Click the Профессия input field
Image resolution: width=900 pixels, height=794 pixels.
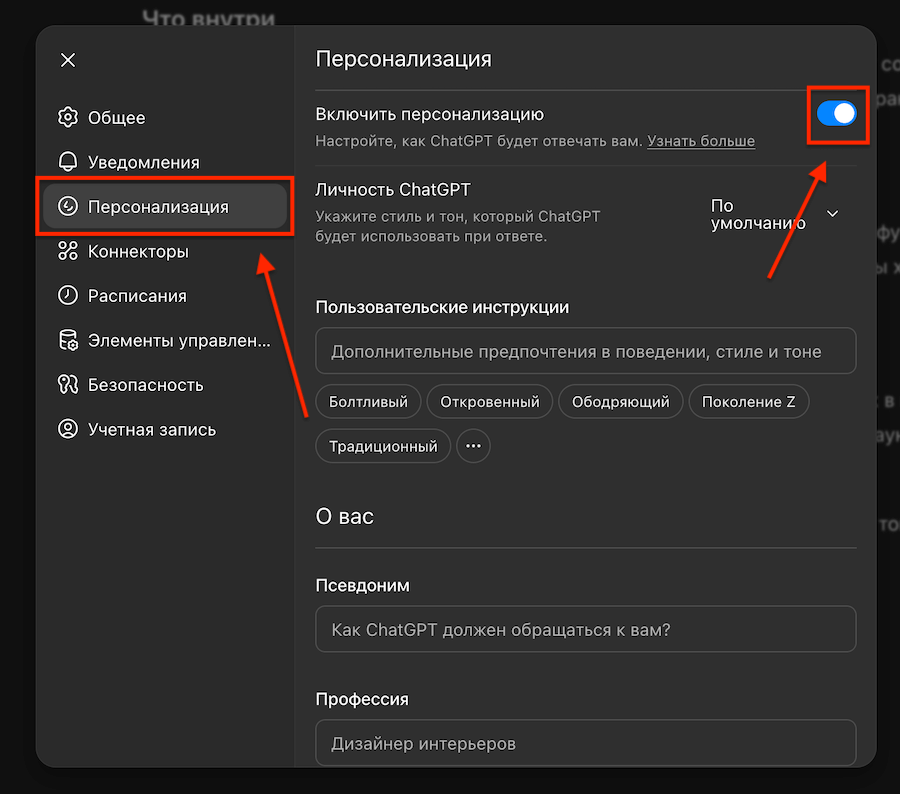point(585,743)
